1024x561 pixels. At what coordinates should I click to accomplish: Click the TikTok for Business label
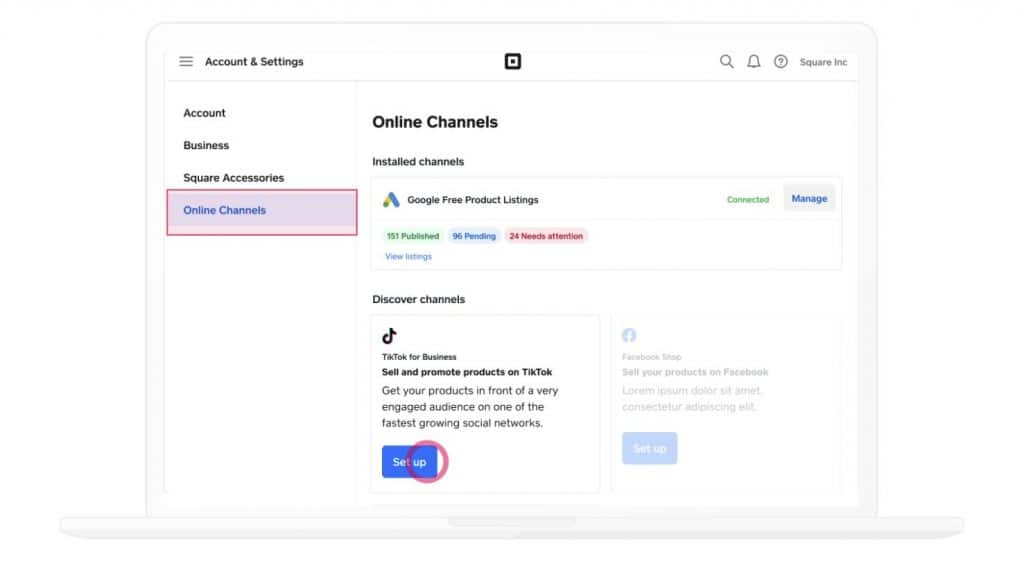[419, 357]
